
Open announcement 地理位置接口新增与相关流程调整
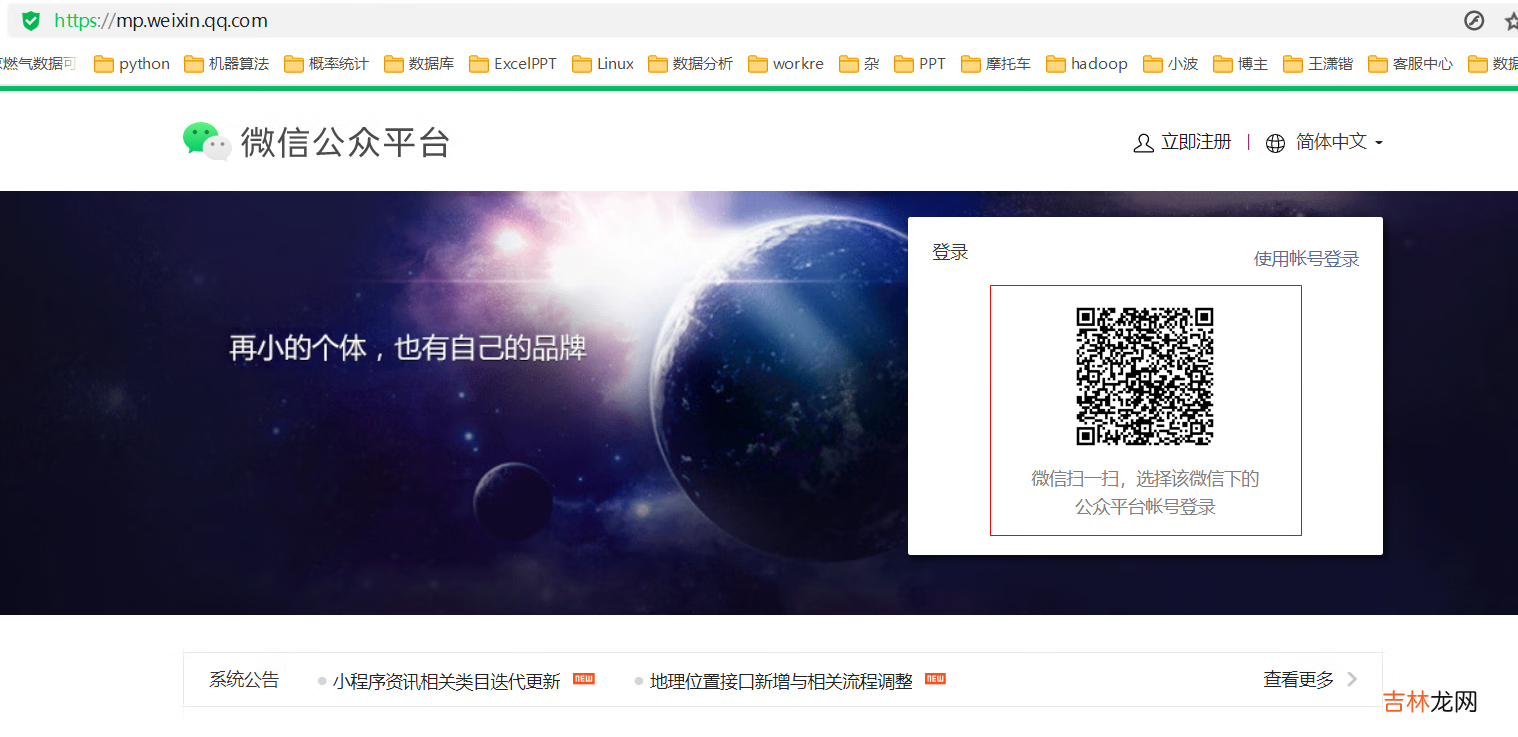(x=781, y=681)
